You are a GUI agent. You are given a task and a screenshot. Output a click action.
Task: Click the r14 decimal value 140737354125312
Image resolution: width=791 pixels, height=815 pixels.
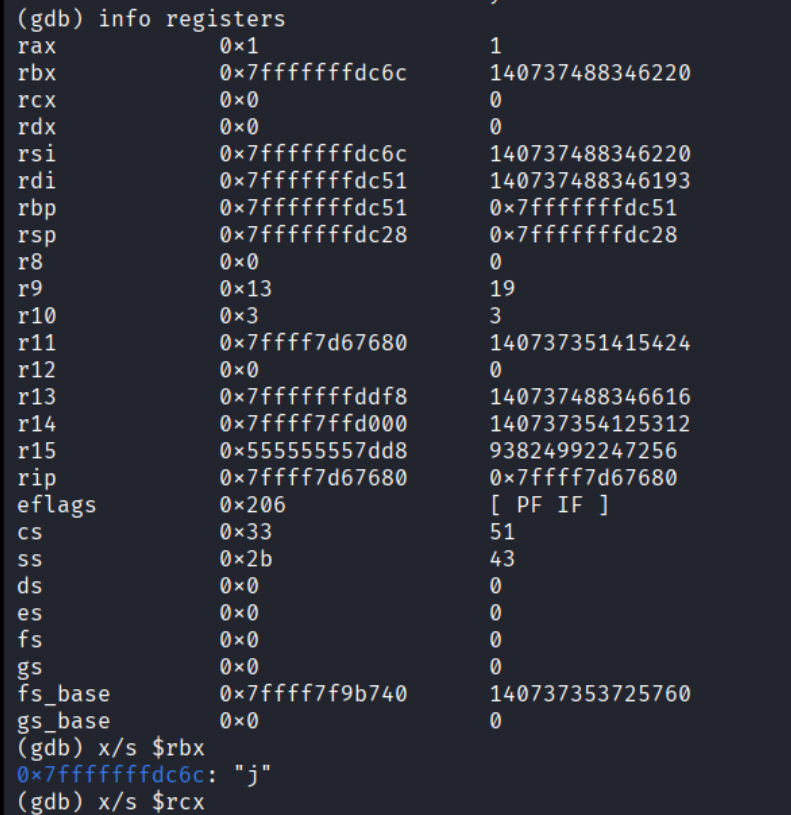590,424
